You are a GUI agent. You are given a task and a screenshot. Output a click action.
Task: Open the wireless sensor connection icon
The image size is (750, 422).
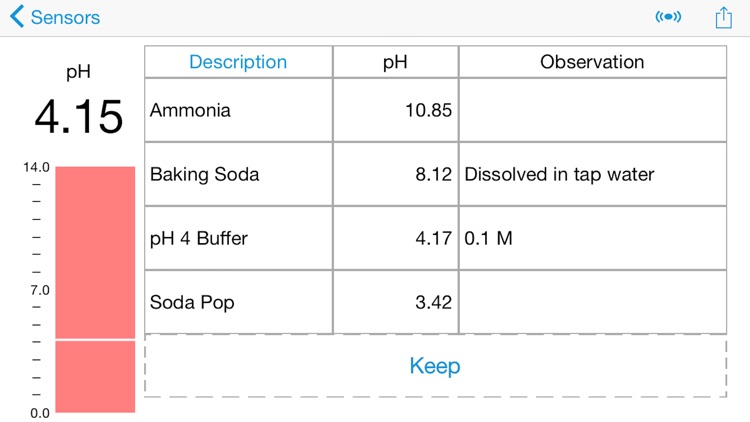(668, 17)
